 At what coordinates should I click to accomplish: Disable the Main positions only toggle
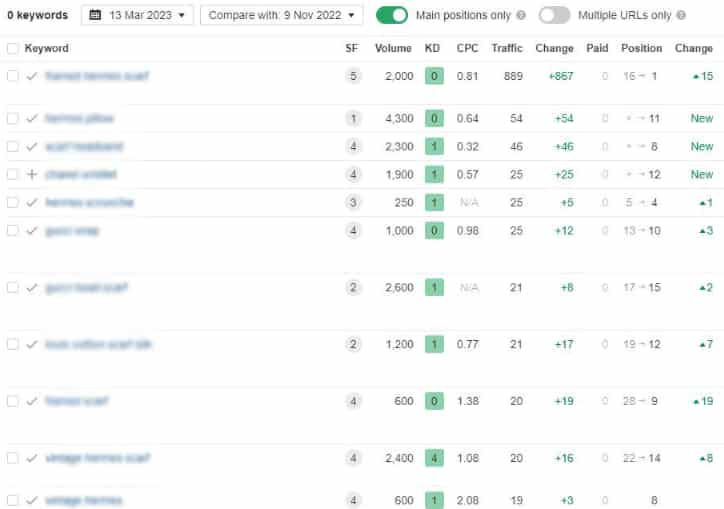[x=392, y=15]
